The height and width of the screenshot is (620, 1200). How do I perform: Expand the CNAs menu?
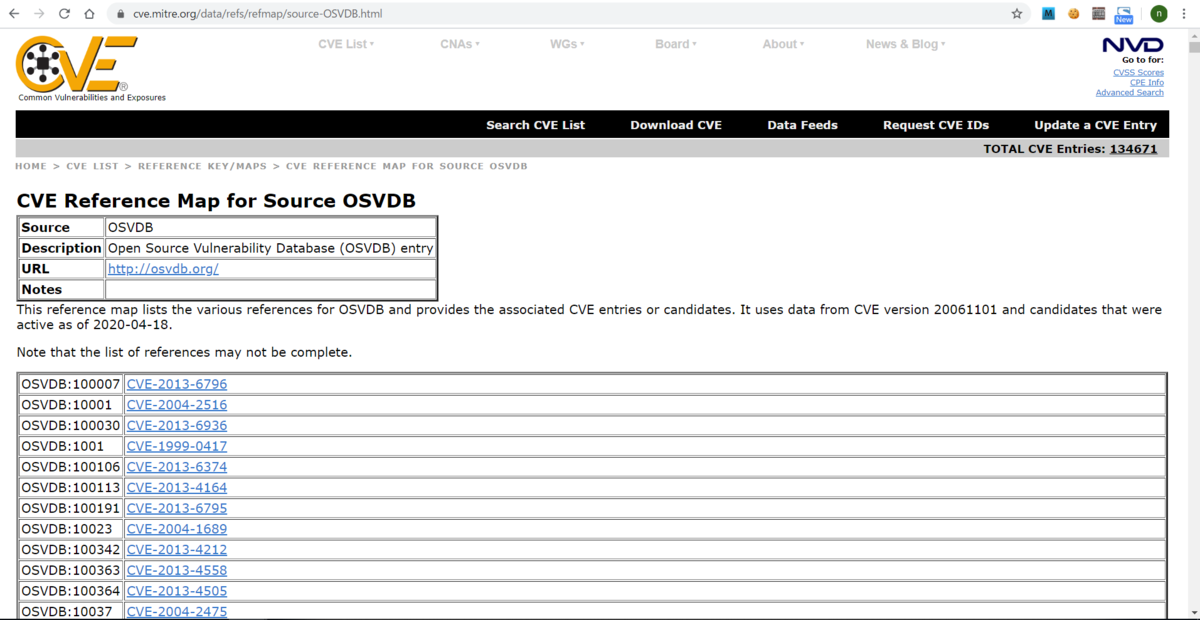point(460,44)
